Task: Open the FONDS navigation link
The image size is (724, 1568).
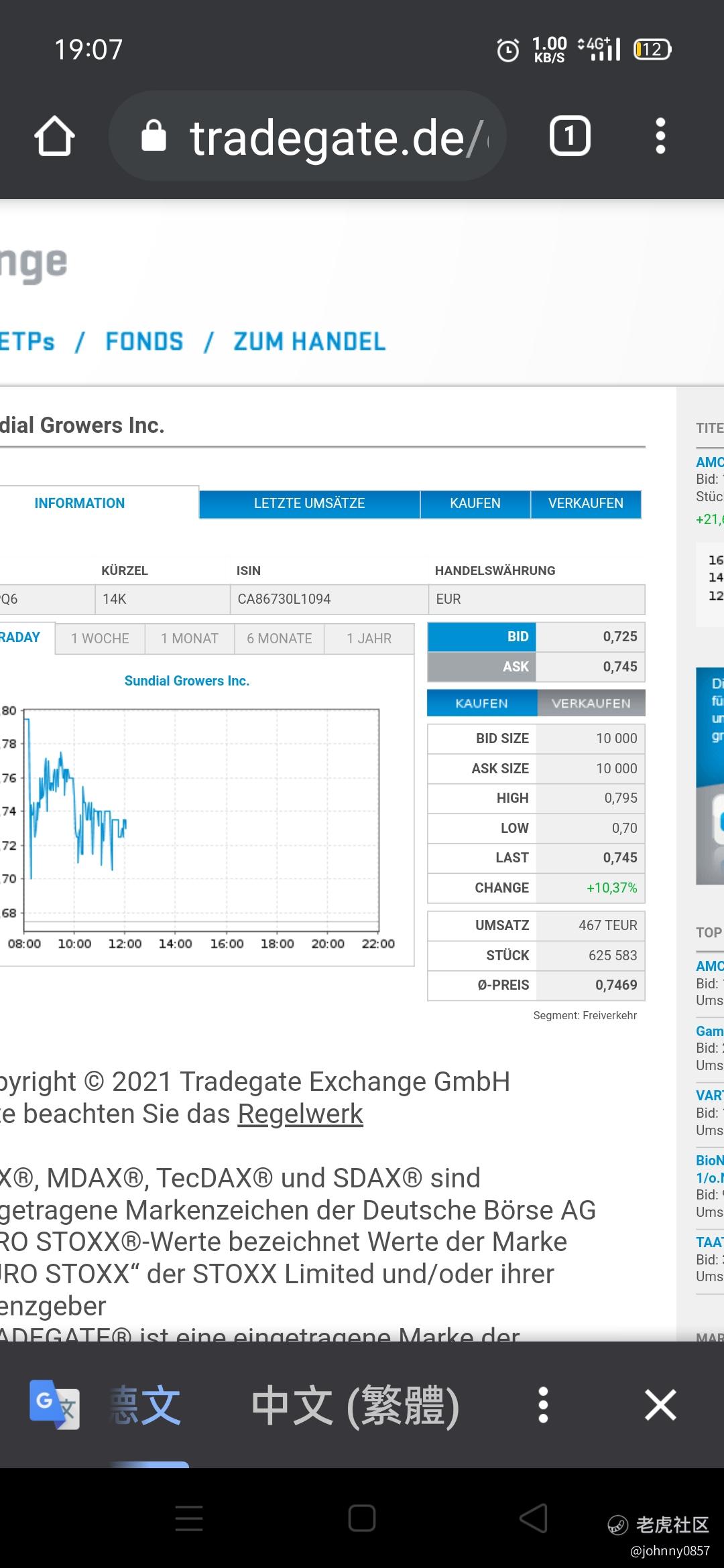Action: [x=144, y=342]
